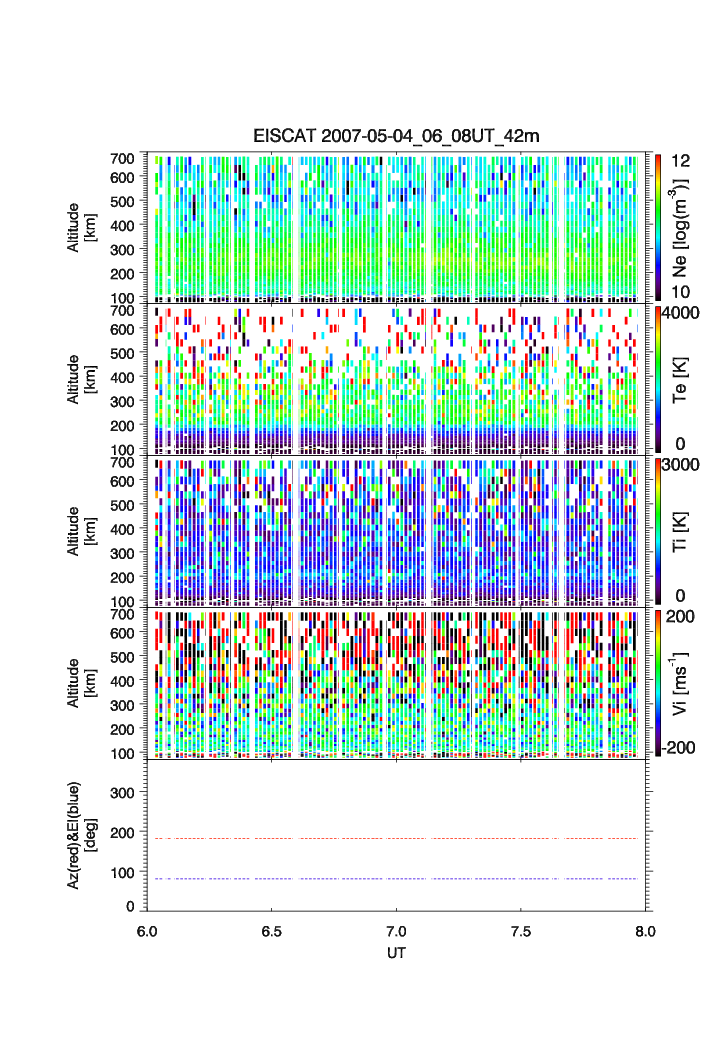Click the Ti ion temperature color bar
The width and height of the screenshot is (708, 1063).
click(658, 531)
